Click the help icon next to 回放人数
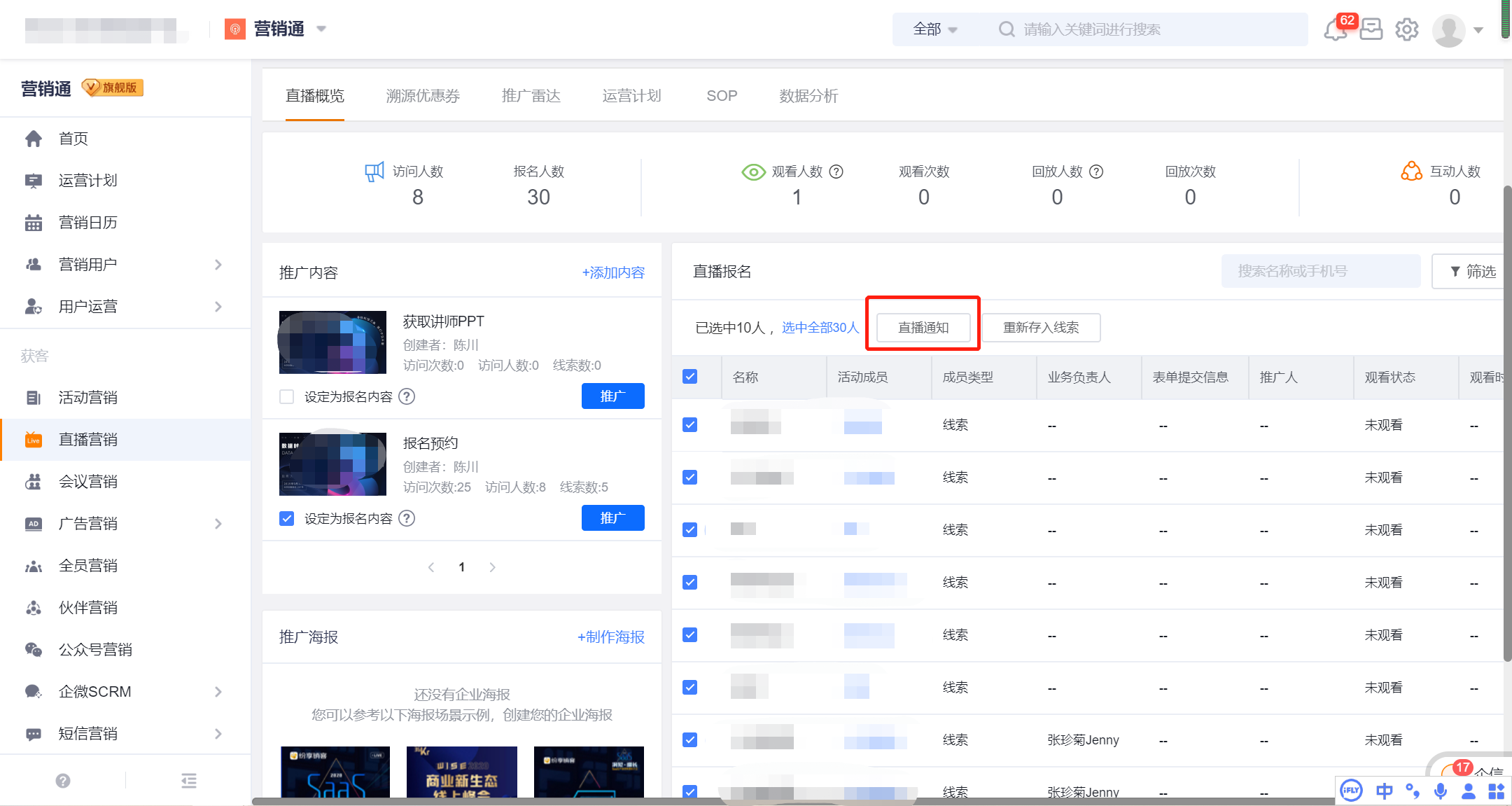 (x=1097, y=172)
